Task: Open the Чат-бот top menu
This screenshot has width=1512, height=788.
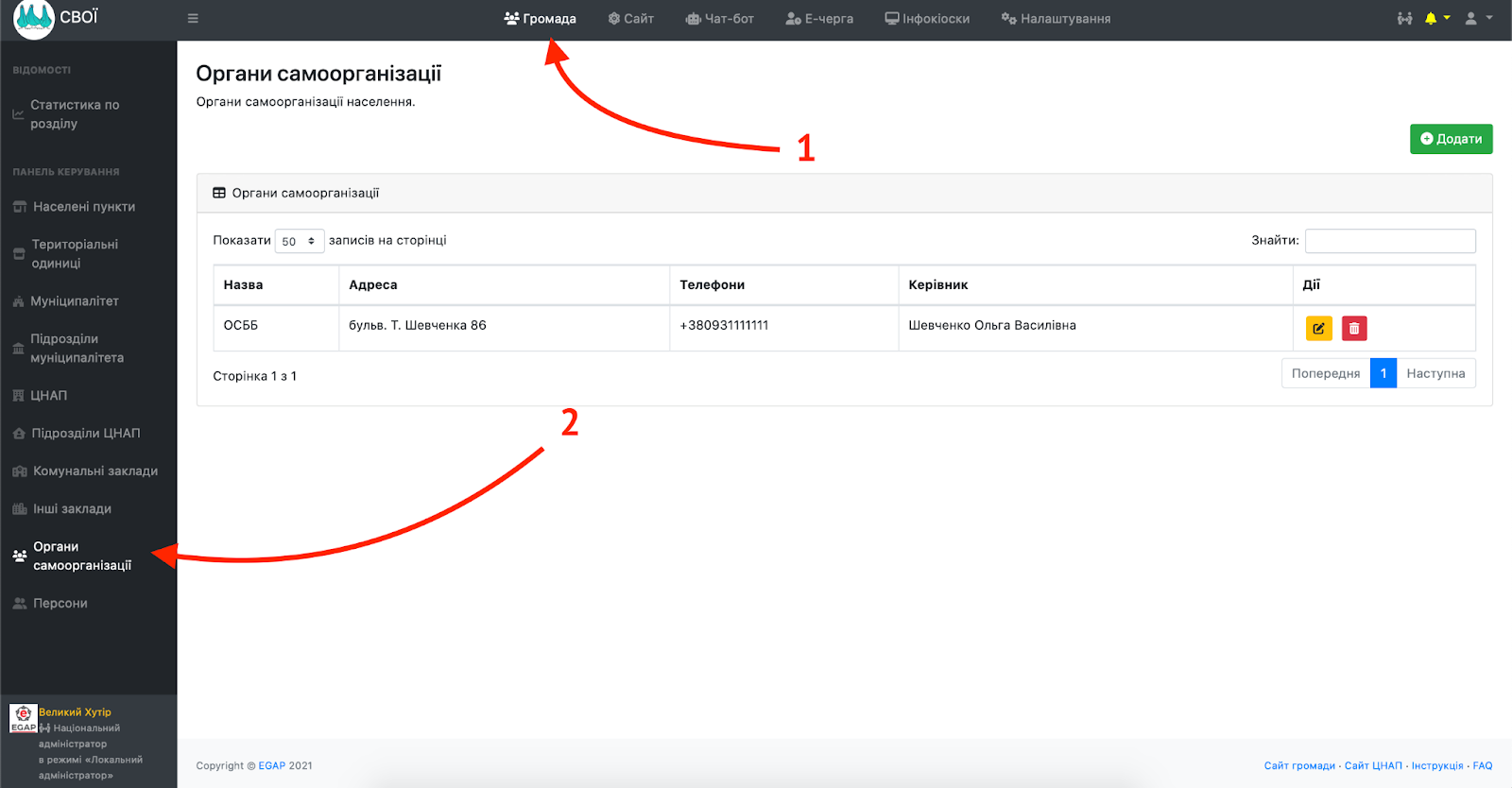Action: [719, 19]
